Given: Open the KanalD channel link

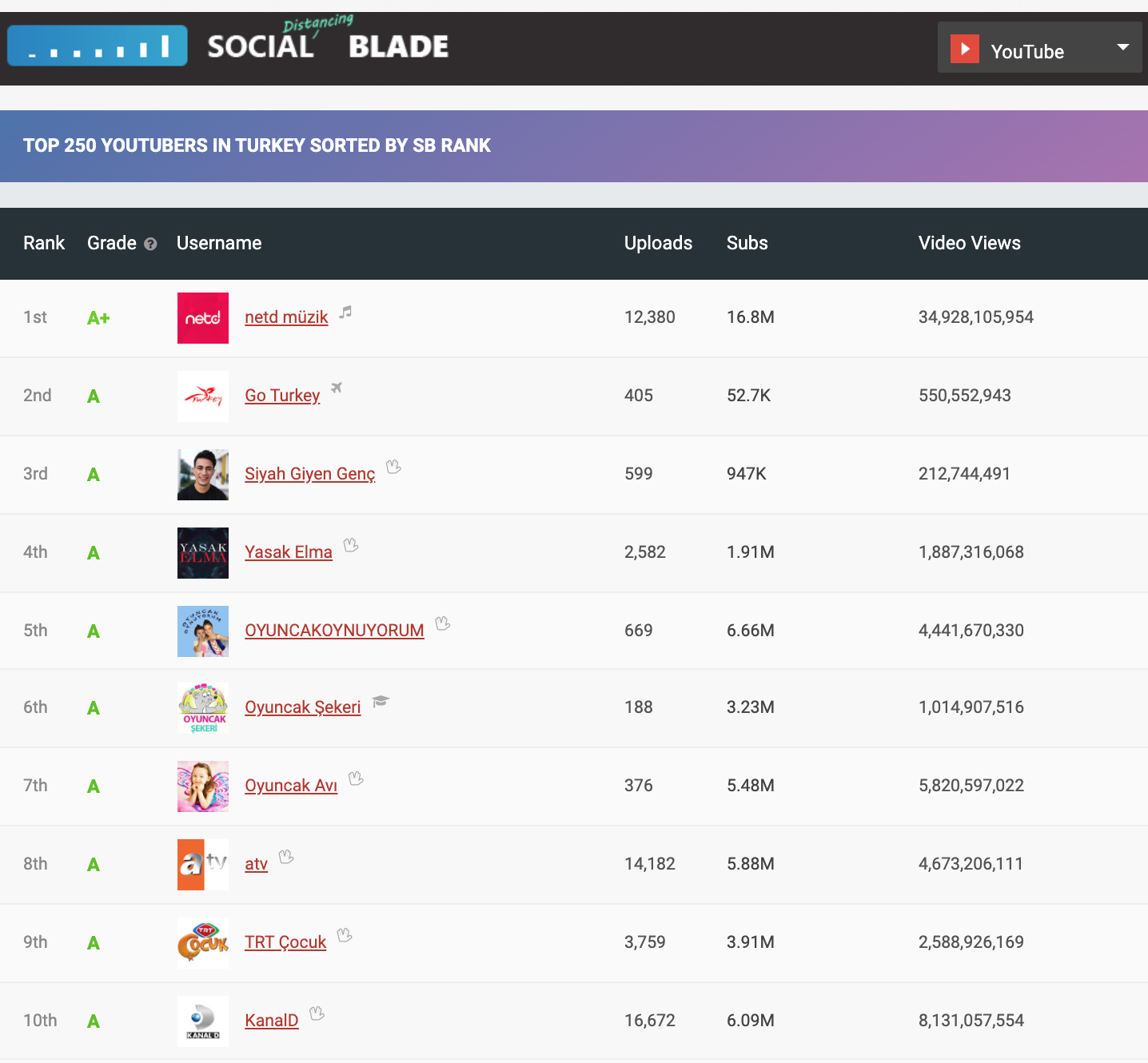Looking at the screenshot, I should pyautogui.click(x=271, y=1021).
